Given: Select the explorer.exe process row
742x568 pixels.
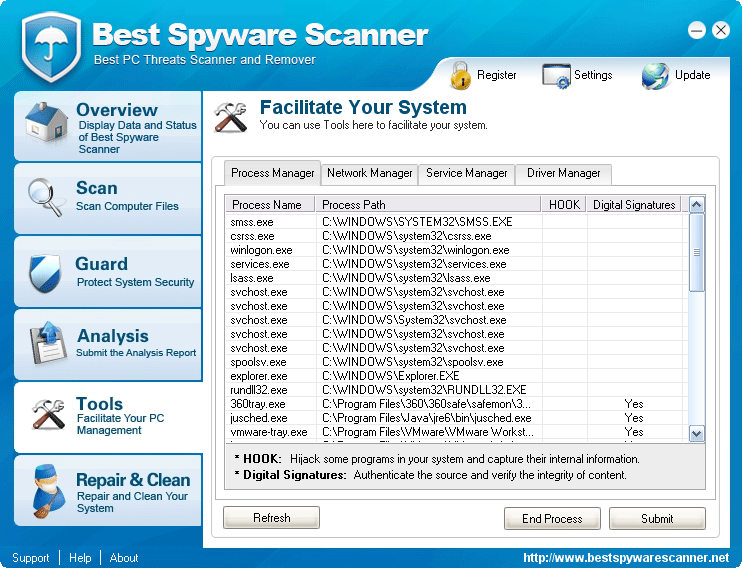Looking at the screenshot, I should point(456,376).
